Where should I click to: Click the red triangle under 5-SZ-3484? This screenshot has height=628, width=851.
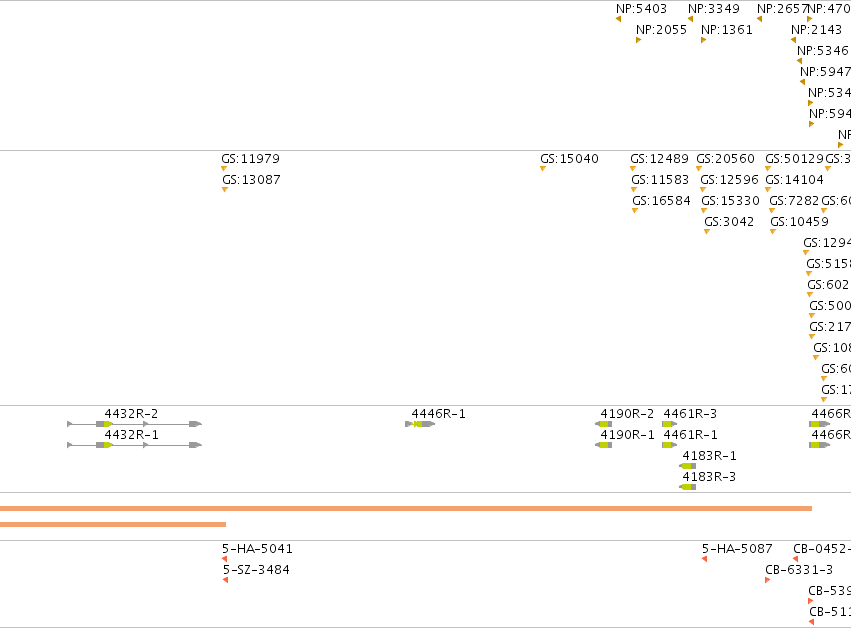point(225,580)
